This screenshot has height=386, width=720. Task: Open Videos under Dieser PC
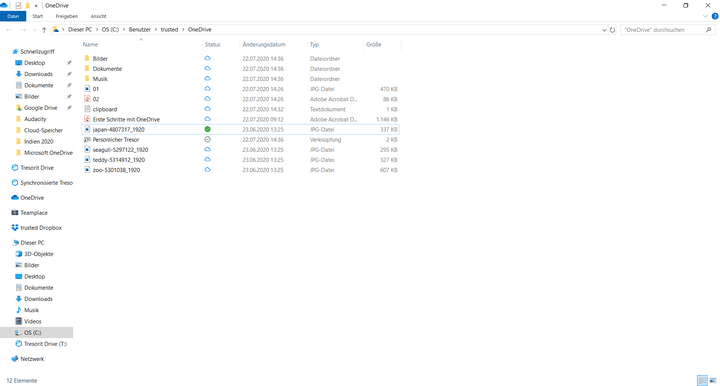[x=33, y=321]
